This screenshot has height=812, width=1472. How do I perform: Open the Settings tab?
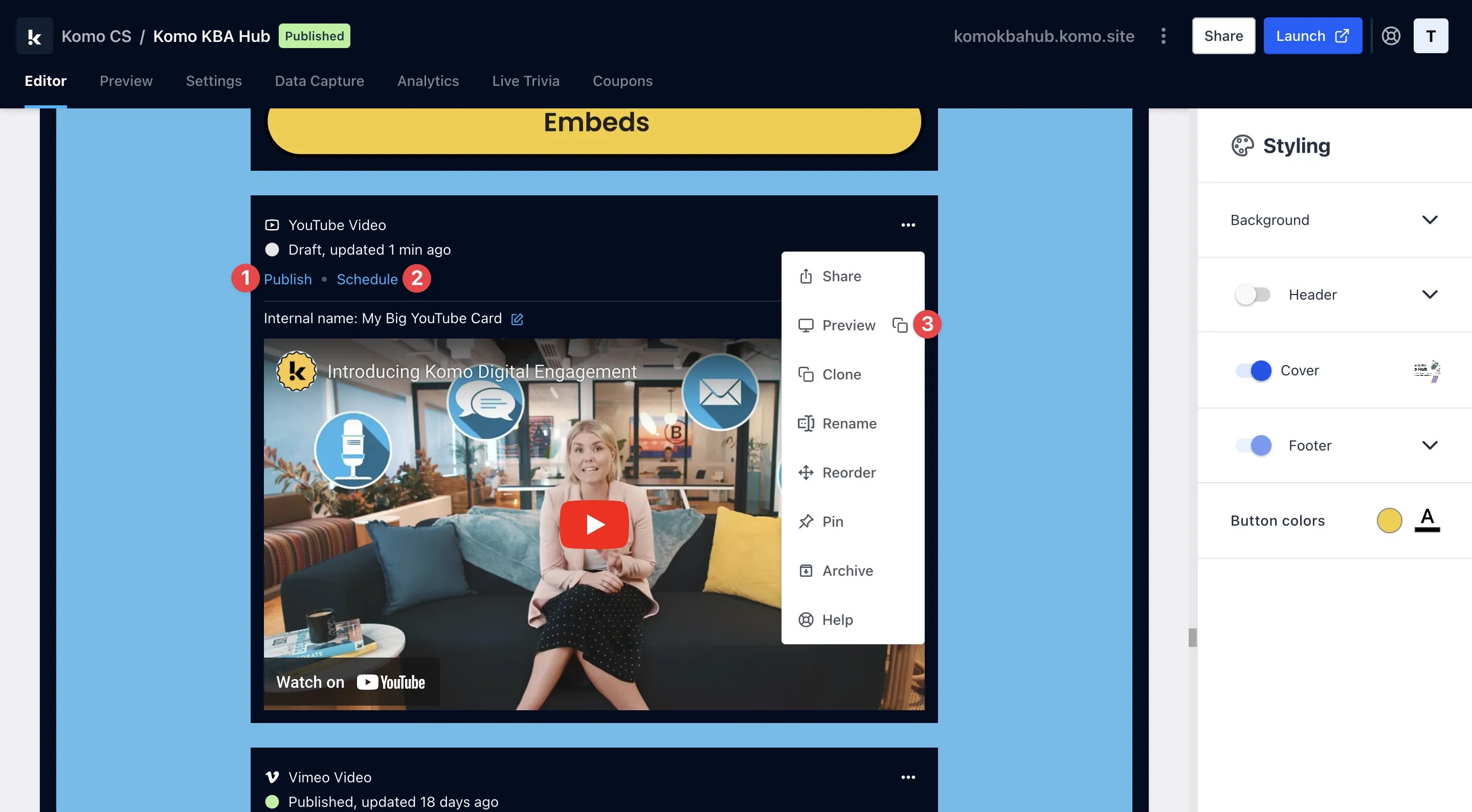(214, 81)
